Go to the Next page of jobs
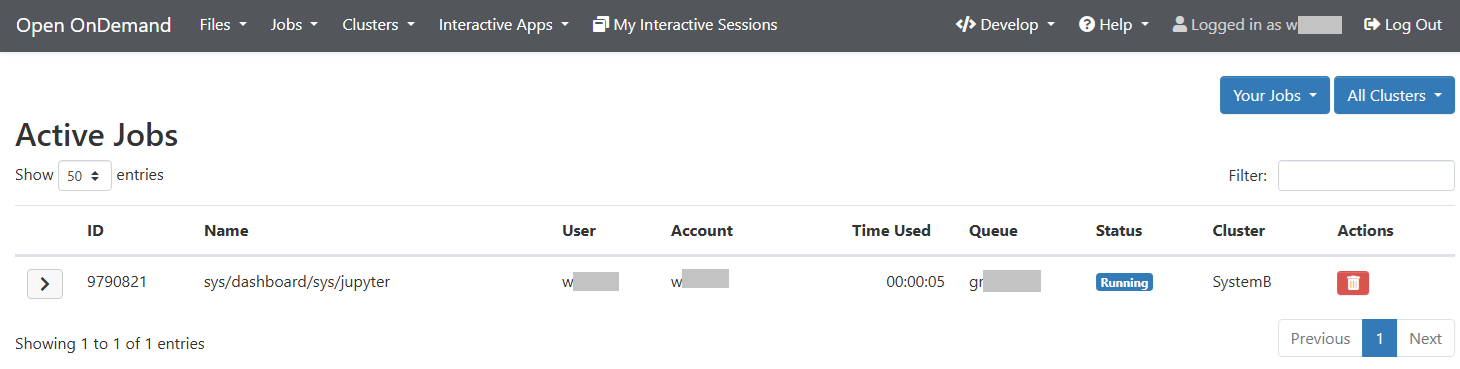This screenshot has width=1460, height=369. [x=1425, y=338]
